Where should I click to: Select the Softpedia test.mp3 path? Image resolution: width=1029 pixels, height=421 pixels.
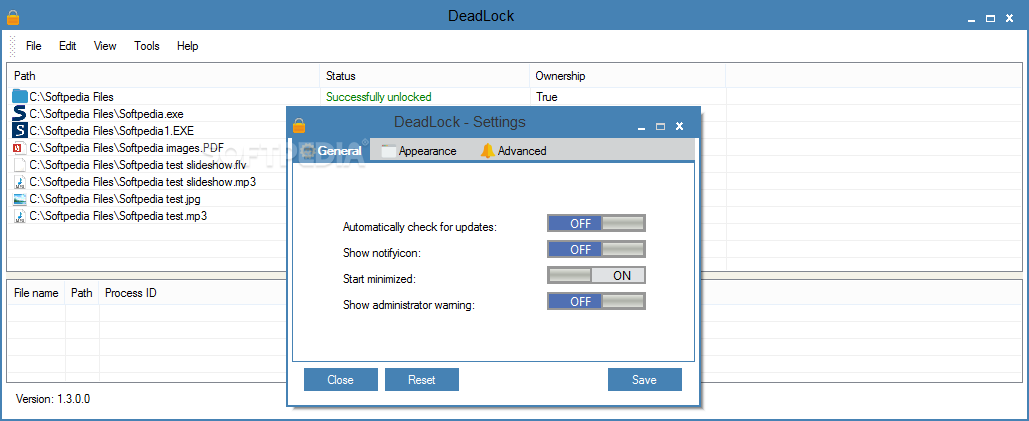pyautogui.click(x=118, y=216)
